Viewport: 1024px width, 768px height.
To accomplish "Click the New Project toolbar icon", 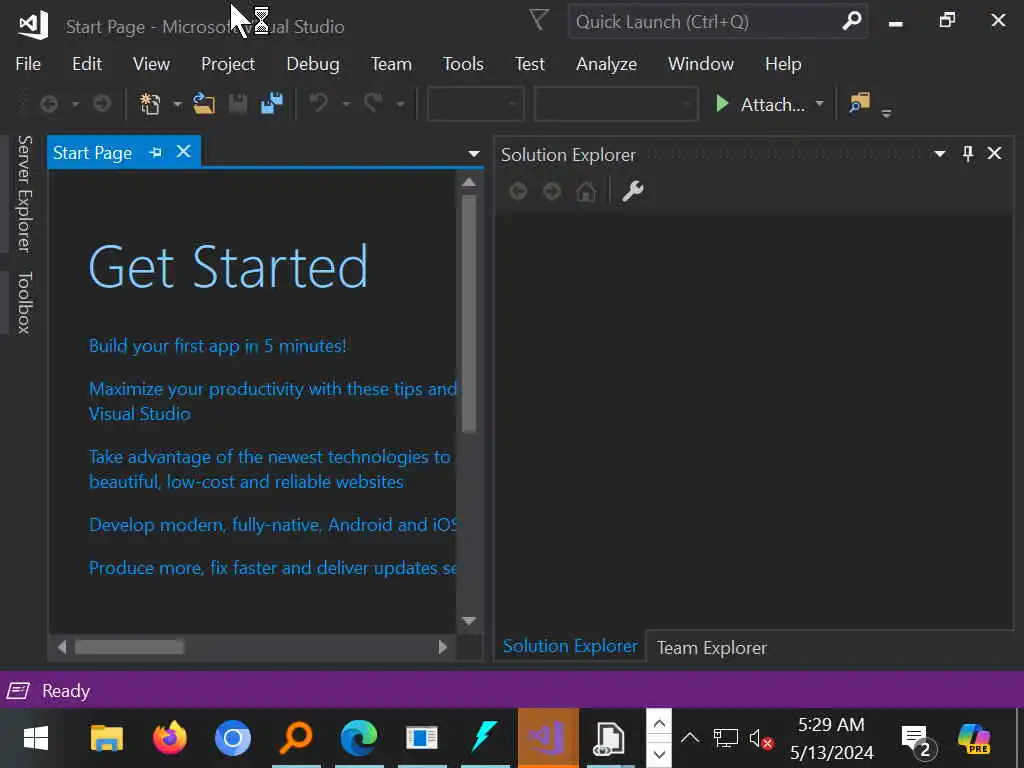I will [151, 104].
